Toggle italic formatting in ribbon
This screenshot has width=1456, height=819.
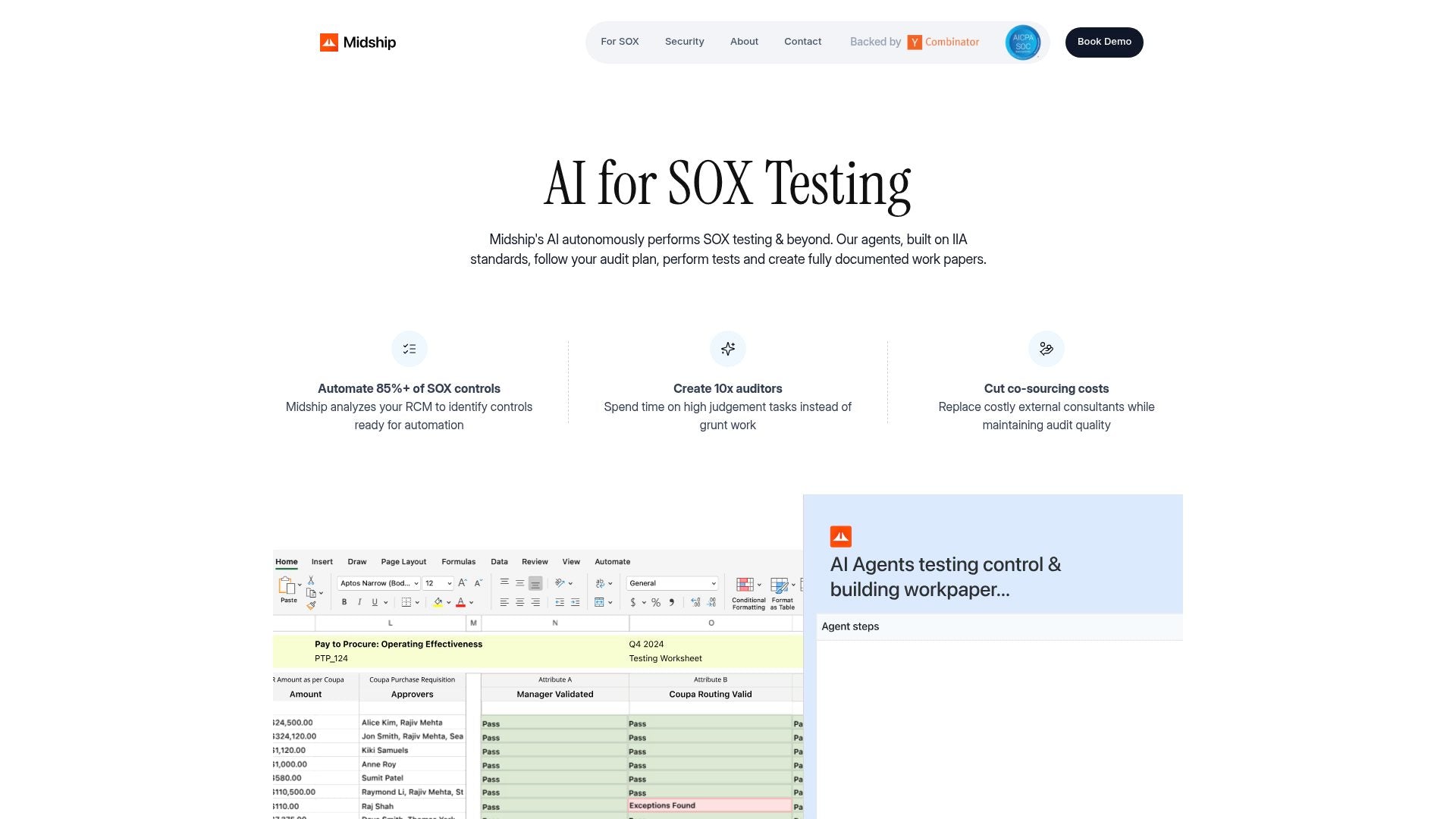click(x=359, y=603)
